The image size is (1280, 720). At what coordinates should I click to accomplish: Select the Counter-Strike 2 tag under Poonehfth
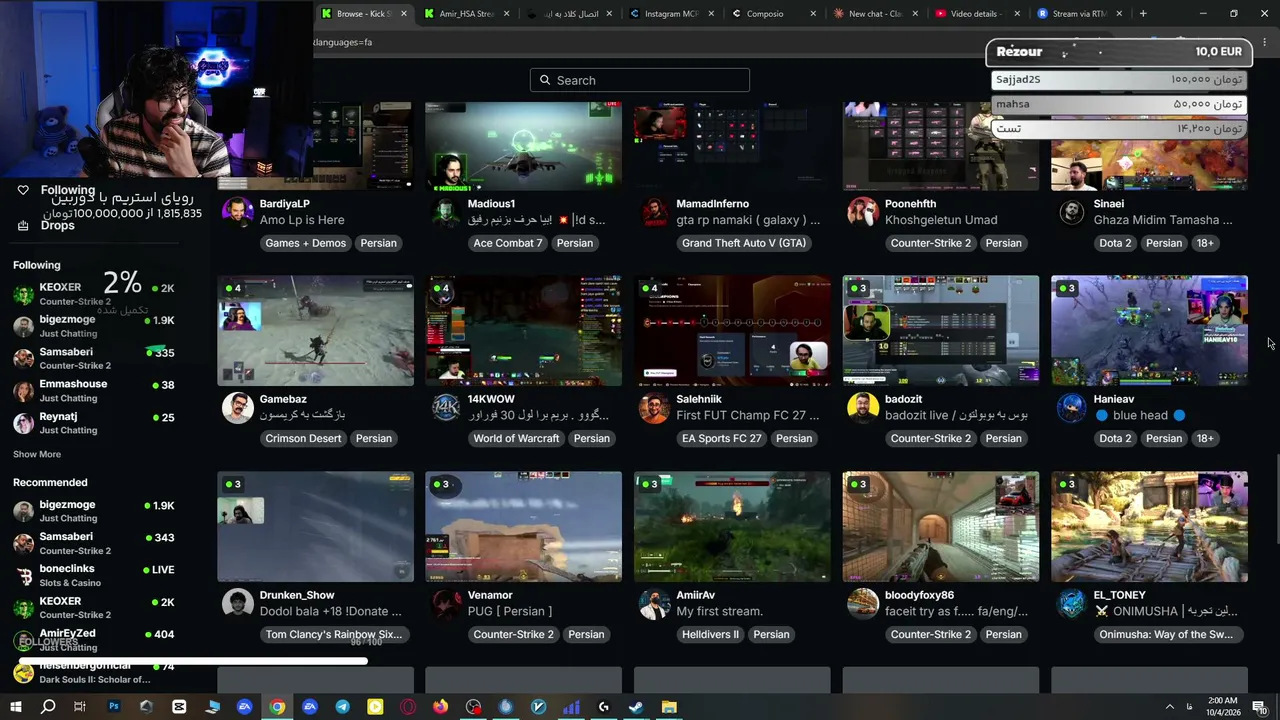[x=931, y=243]
